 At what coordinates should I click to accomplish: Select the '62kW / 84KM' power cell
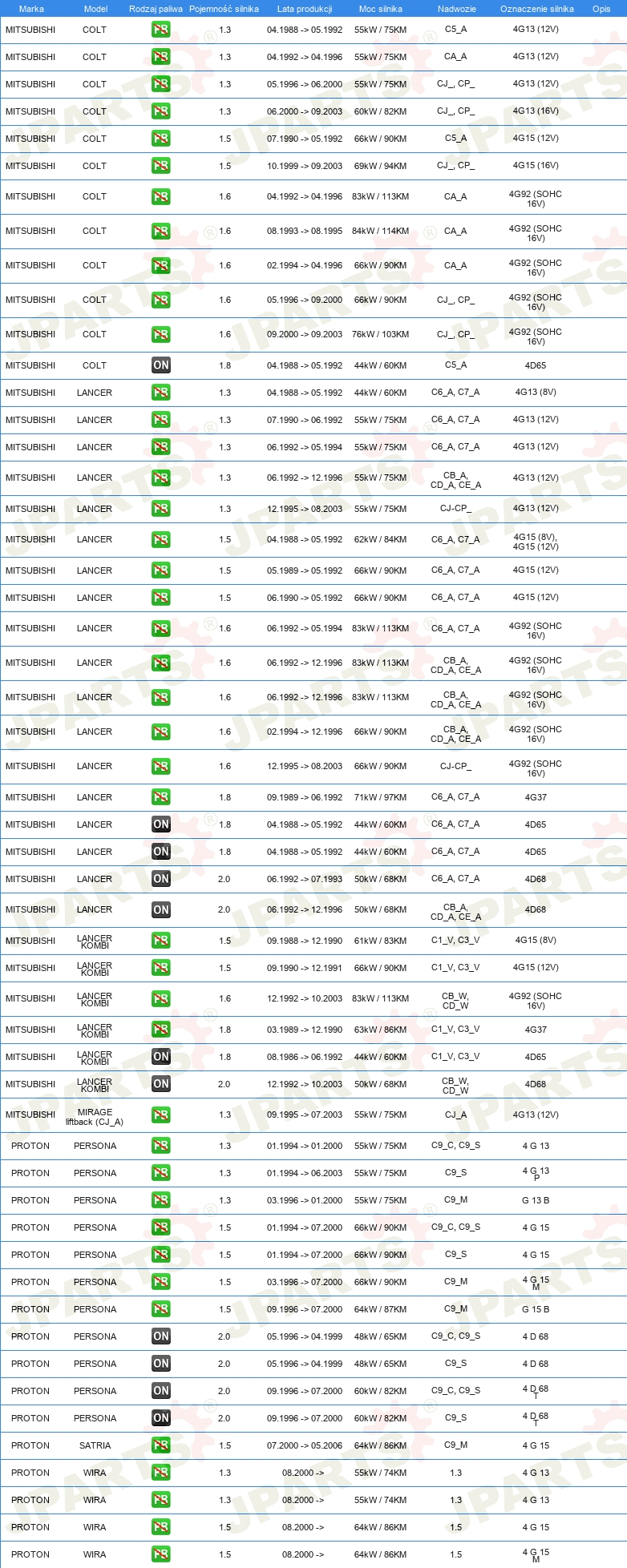tap(380, 539)
